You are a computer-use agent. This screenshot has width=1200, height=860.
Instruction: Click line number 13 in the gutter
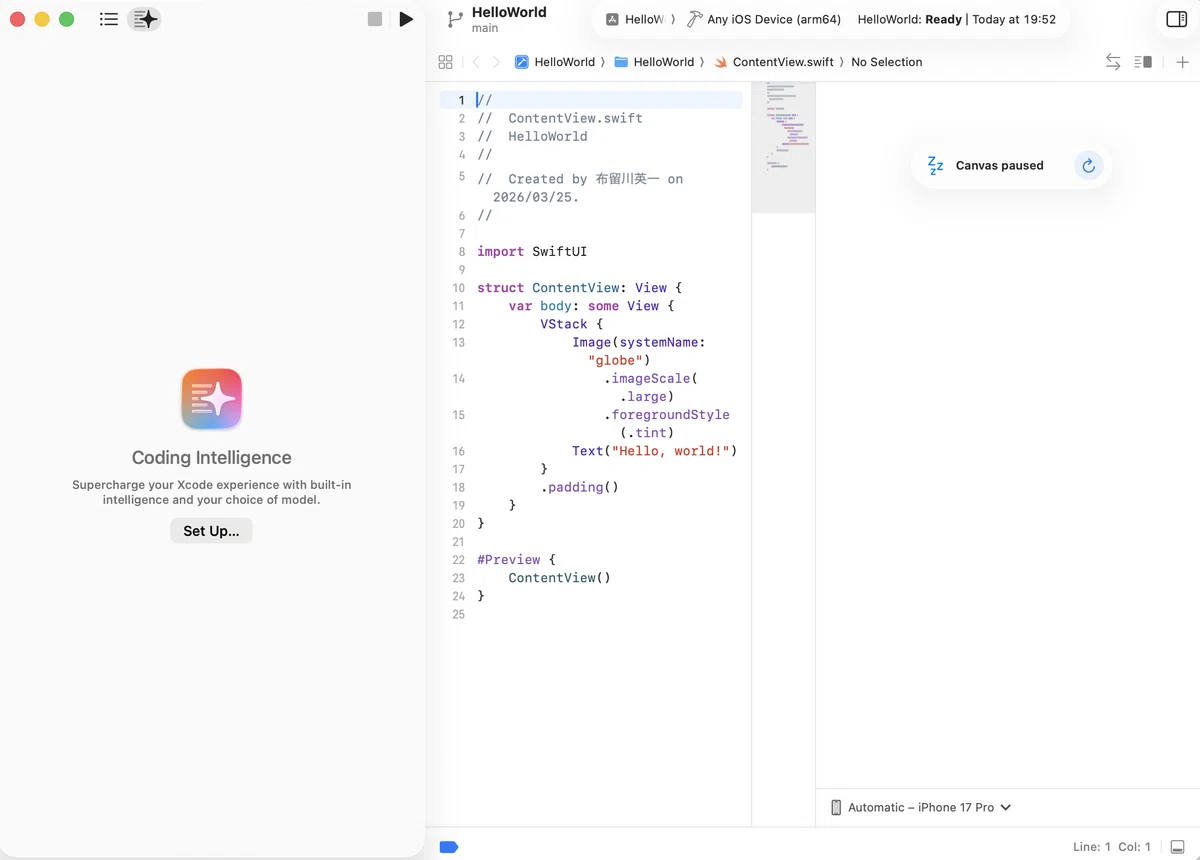click(459, 342)
